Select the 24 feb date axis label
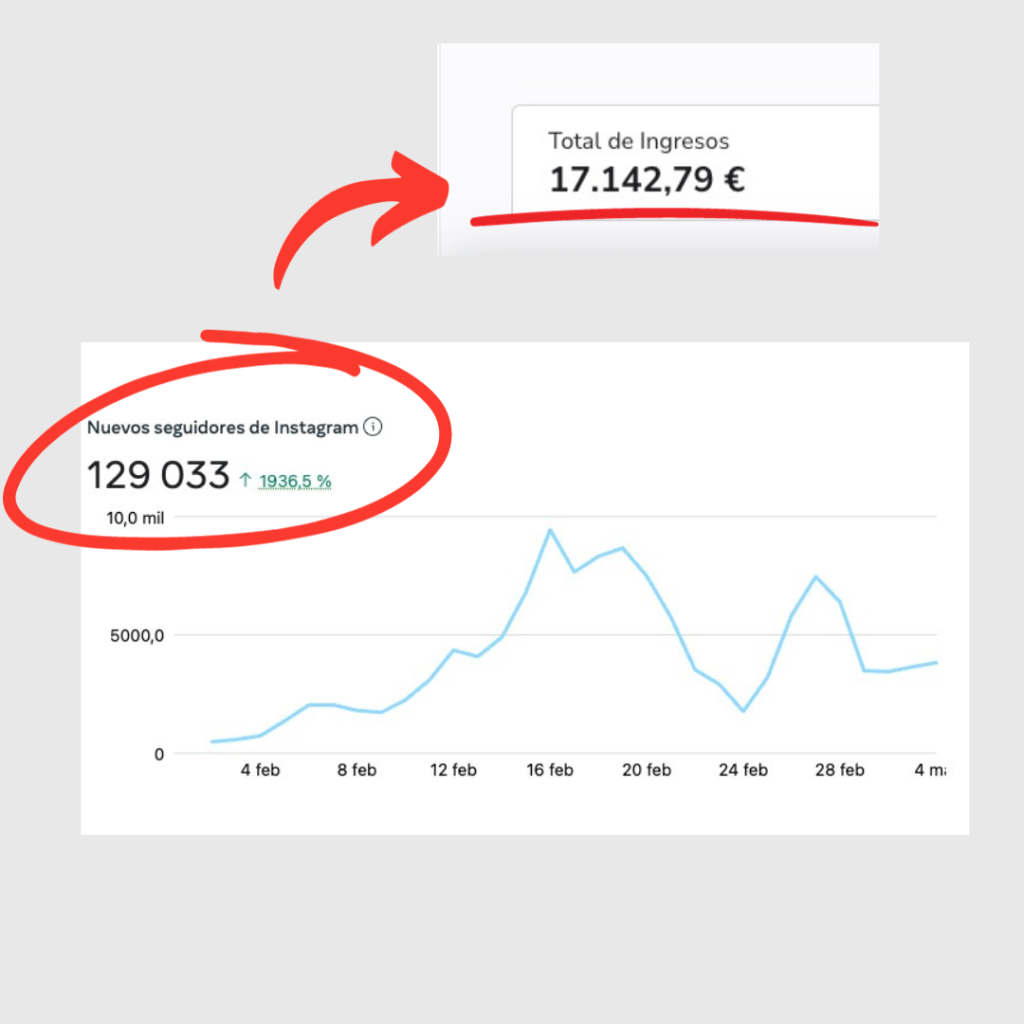 pos(743,770)
